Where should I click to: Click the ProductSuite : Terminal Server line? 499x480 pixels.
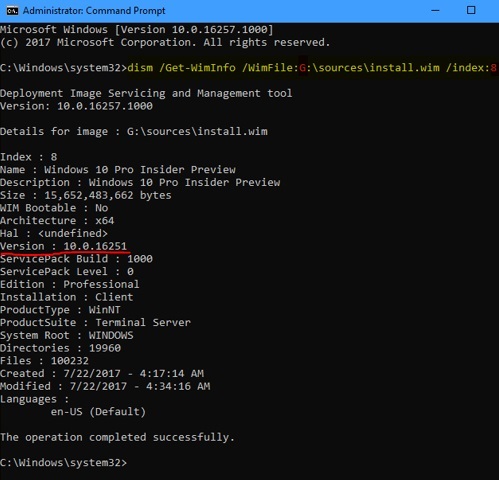tap(95, 323)
